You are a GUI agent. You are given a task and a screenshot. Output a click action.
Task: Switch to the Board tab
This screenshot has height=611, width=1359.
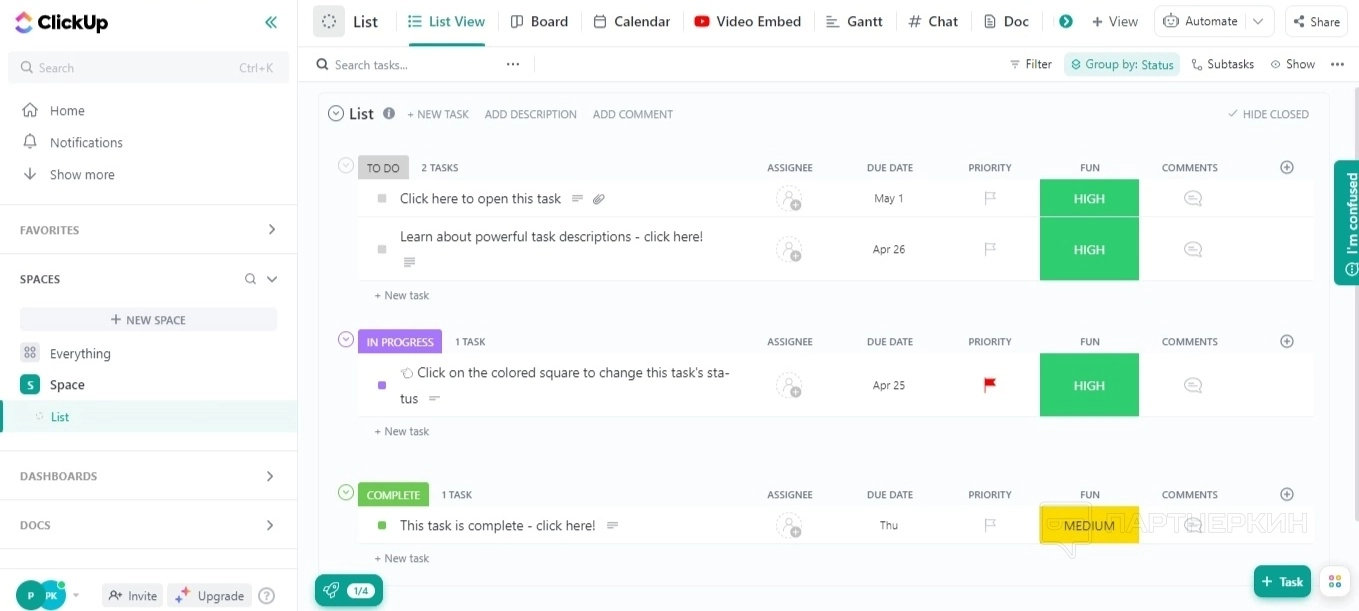point(539,21)
